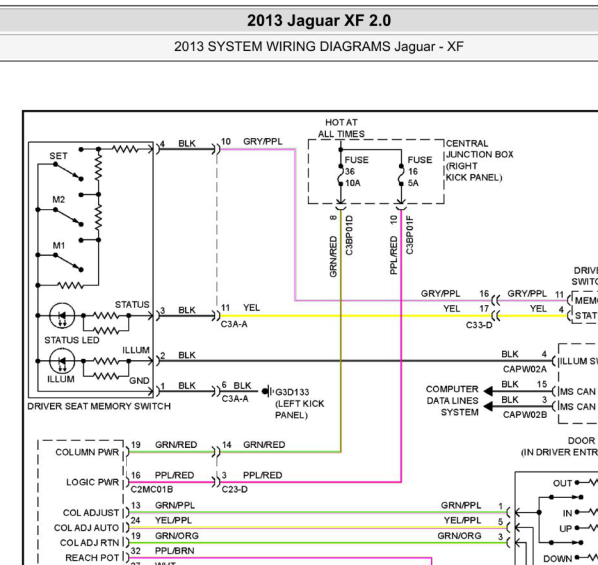Click the GRN/PPL label at pin 13
The width and height of the screenshot is (598, 565).
(175, 505)
